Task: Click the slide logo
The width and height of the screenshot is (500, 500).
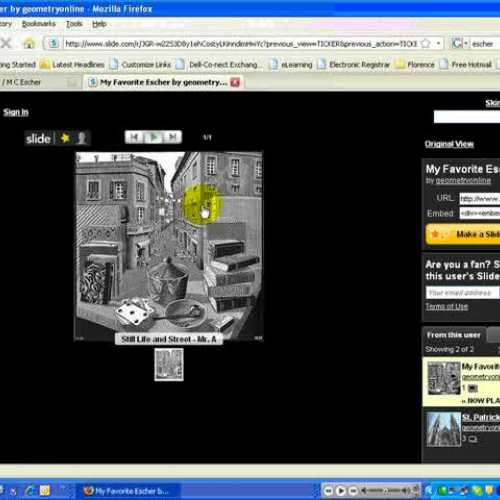Action: (38, 138)
